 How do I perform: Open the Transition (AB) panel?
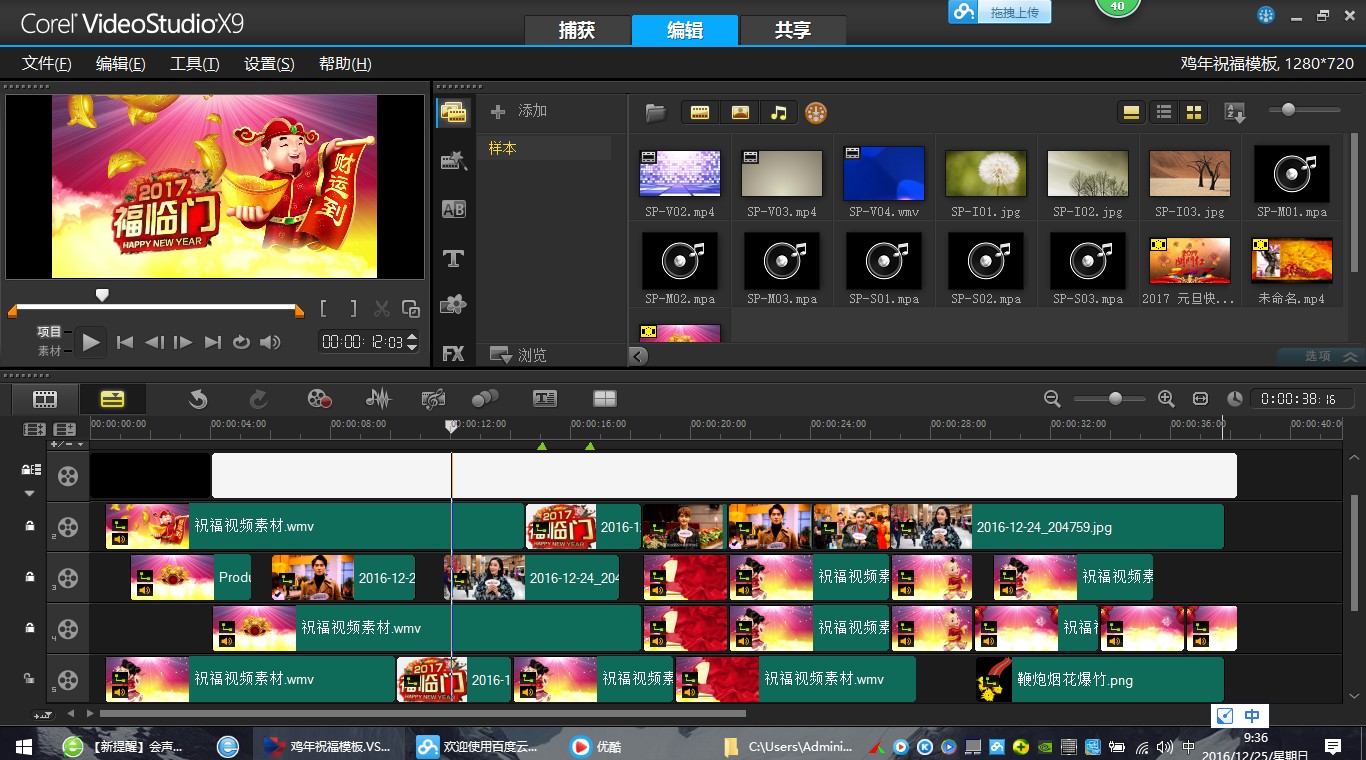pyautogui.click(x=454, y=209)
